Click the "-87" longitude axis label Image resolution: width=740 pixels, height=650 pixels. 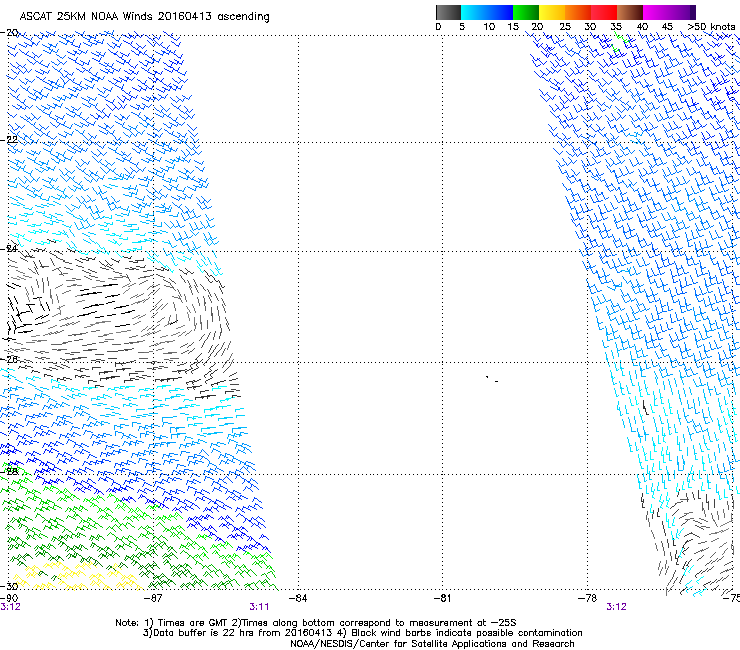pyautogui.click(x=153, y=598)
